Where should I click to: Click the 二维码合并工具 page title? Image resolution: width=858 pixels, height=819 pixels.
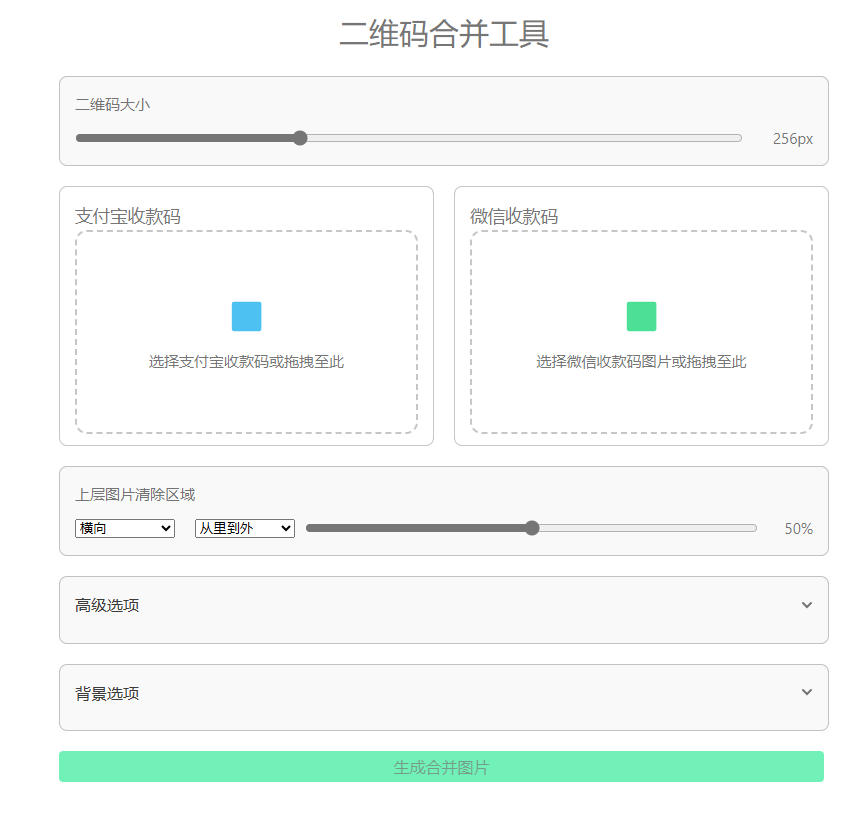pyautogui.click(x=444, y=34)
